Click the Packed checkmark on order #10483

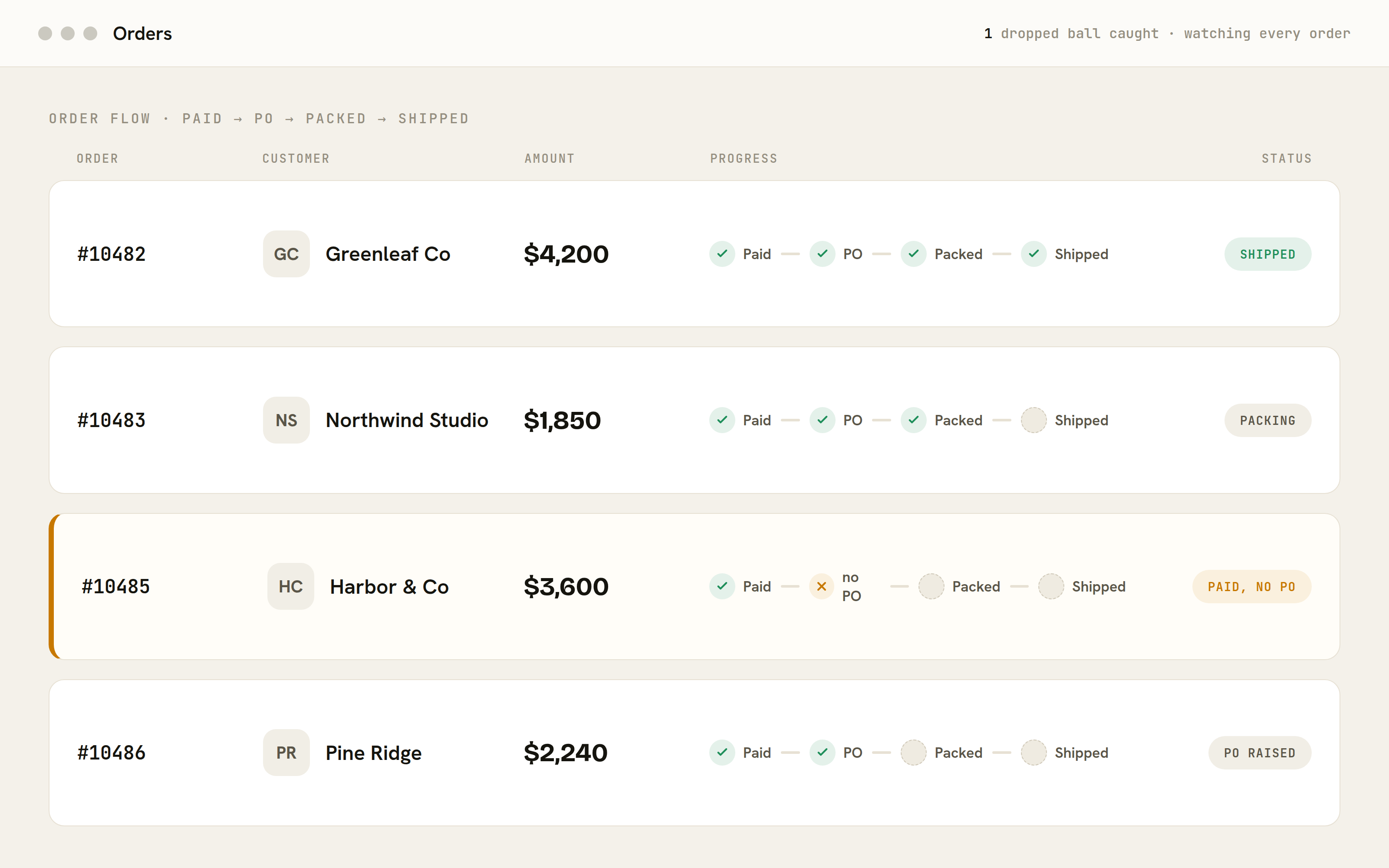[913, 420]
